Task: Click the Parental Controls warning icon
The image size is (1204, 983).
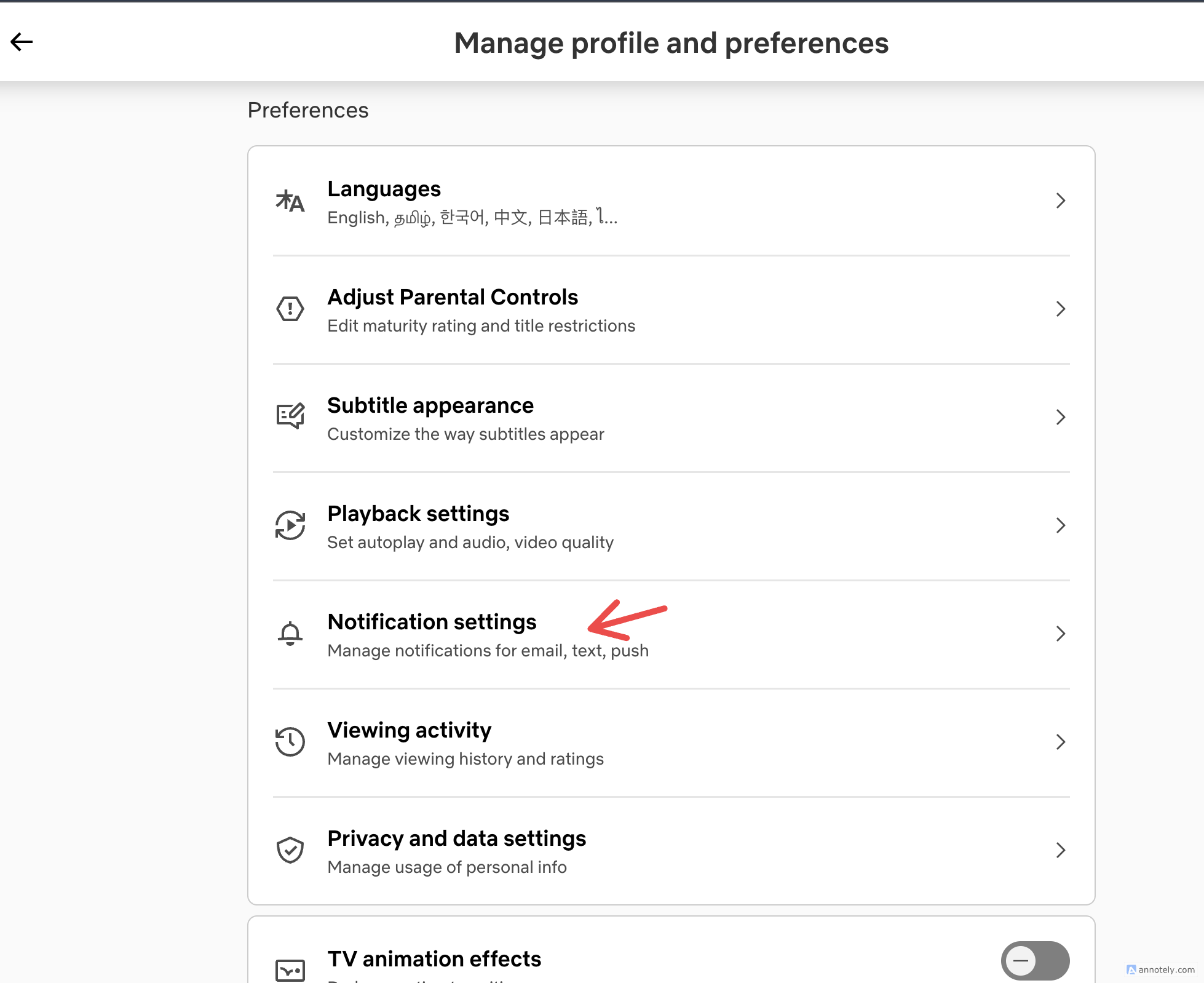Action: pyautogui.click(x=290, y=309)
